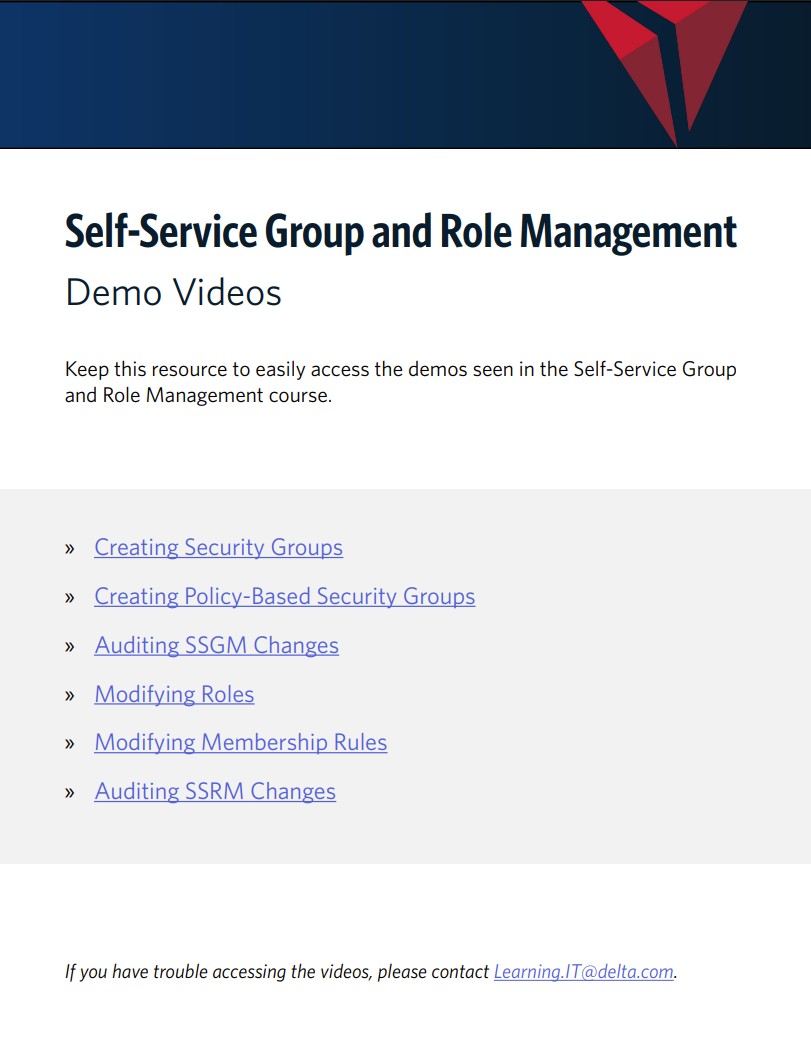Open the Auditing SSGM Changes link
Screen dimensions: 811x1052
click(x=216, y=645)
